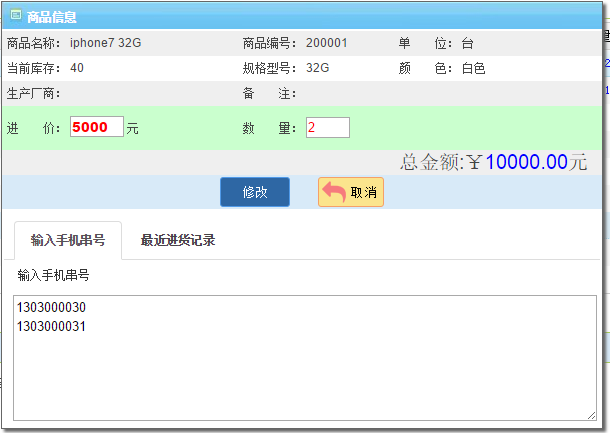Click the 规格型号 value 32G
The width and height of the screenshot is (610, 433).
coord(317,68)
